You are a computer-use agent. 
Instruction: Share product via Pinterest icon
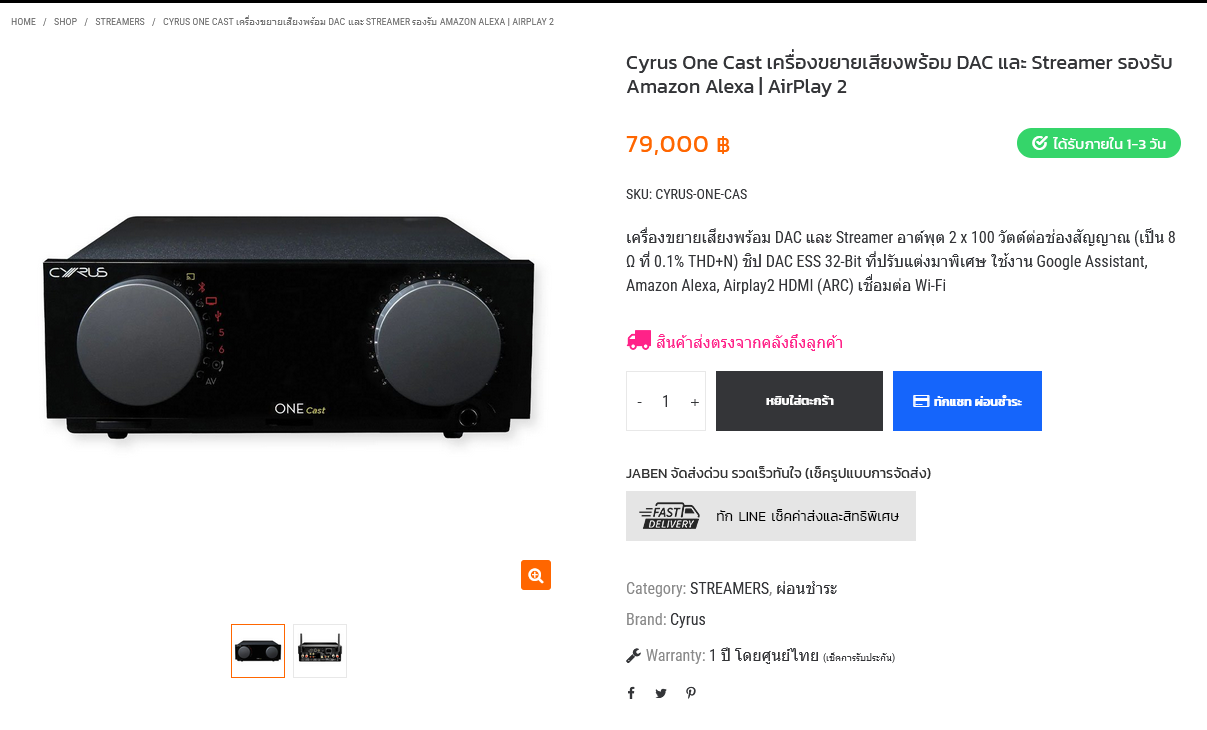coord(691,693)
